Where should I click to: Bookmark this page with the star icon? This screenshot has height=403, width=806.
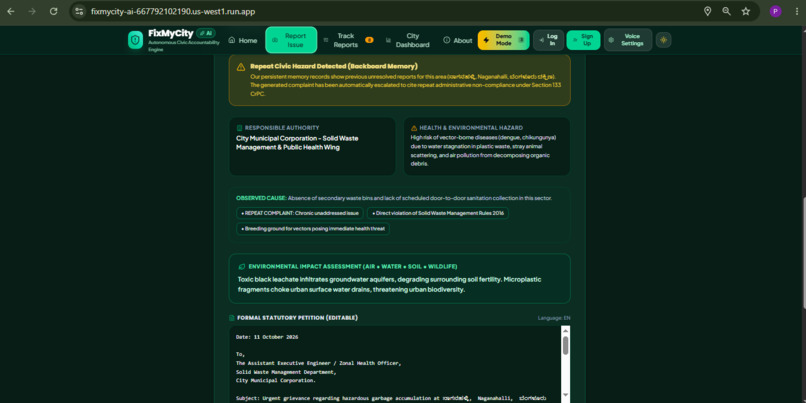[745, 11]
